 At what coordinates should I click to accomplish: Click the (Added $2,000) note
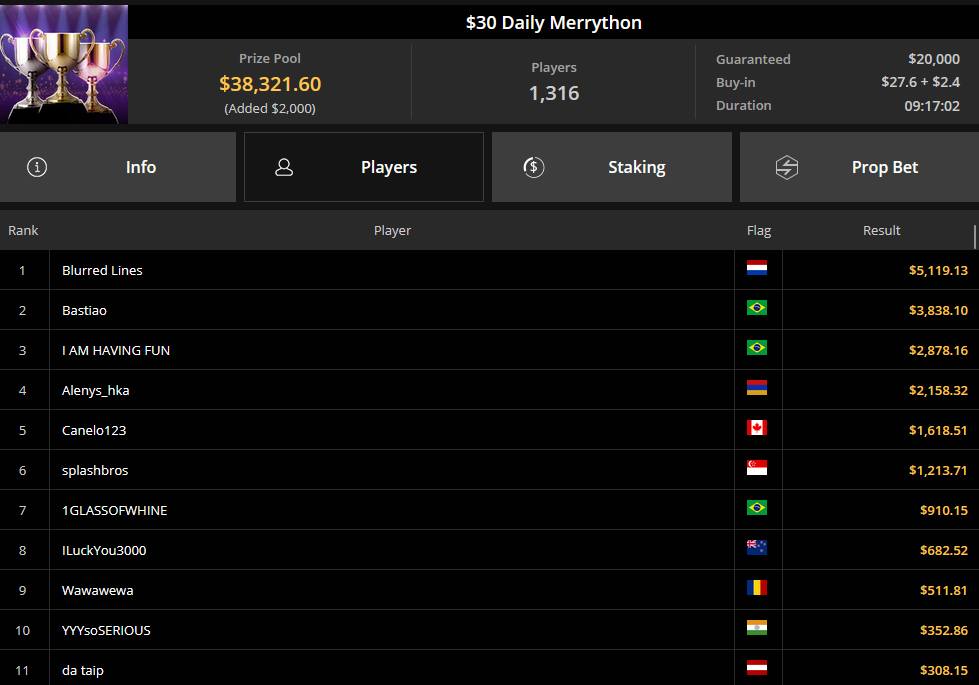(x=270, y=108)
